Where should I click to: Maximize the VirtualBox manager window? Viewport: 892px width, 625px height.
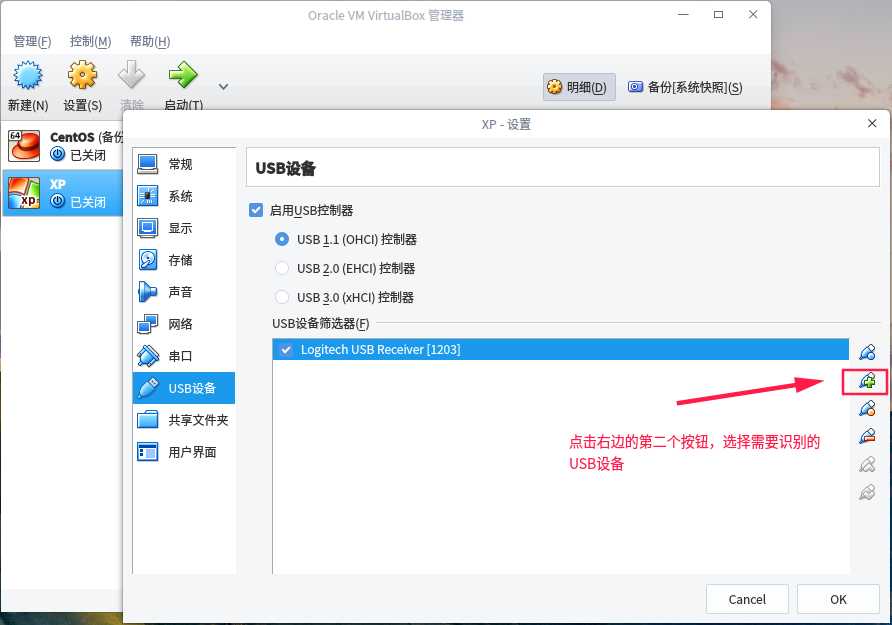tap(718, 15)
